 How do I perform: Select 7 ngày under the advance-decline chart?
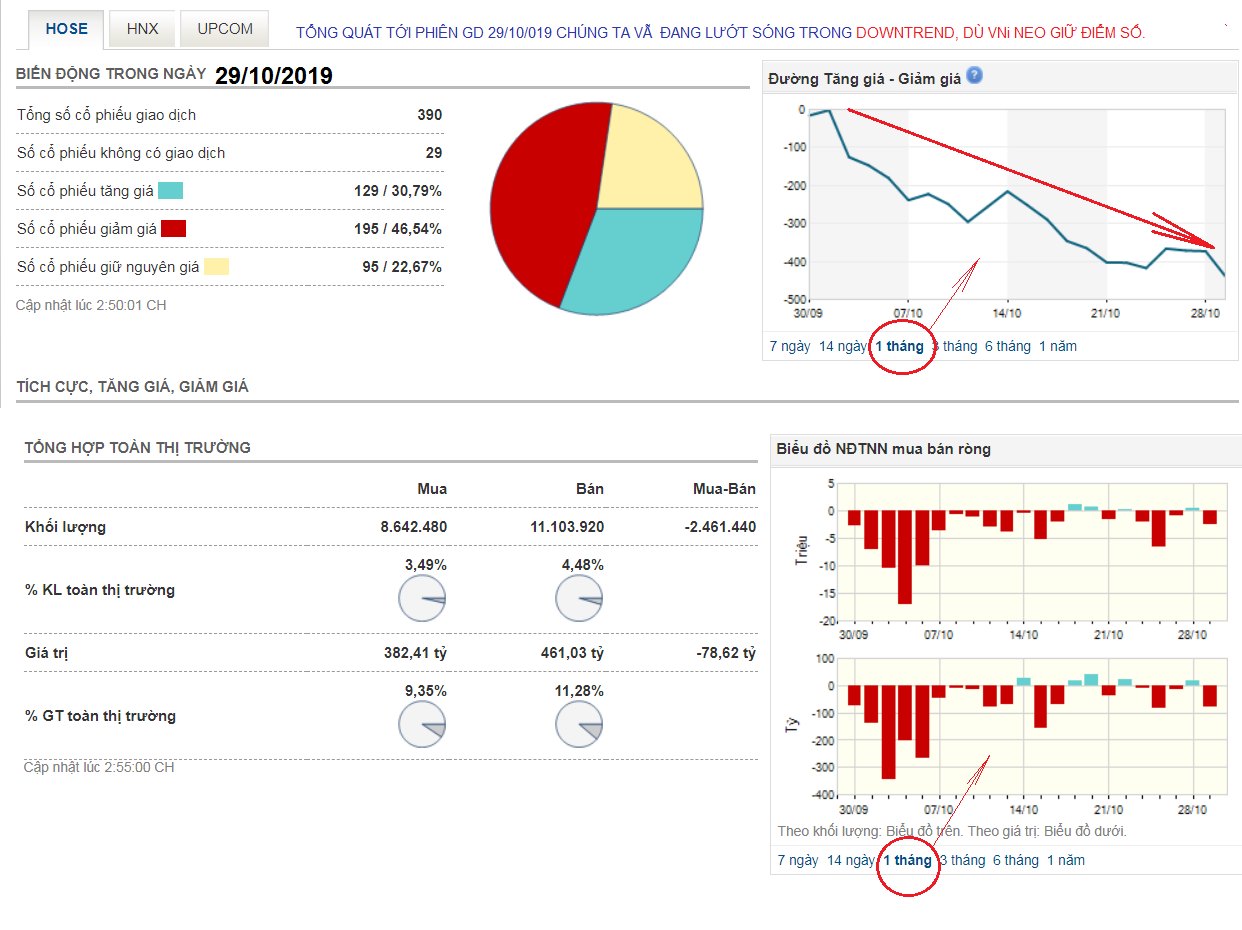pyautogui.click(x=788, y=346)
